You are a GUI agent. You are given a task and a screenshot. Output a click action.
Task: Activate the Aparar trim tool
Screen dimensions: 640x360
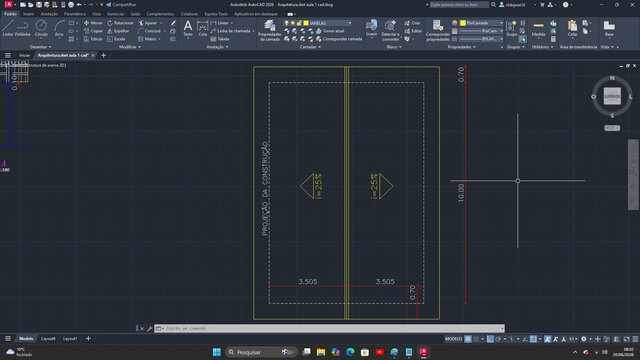click(148, 23)
